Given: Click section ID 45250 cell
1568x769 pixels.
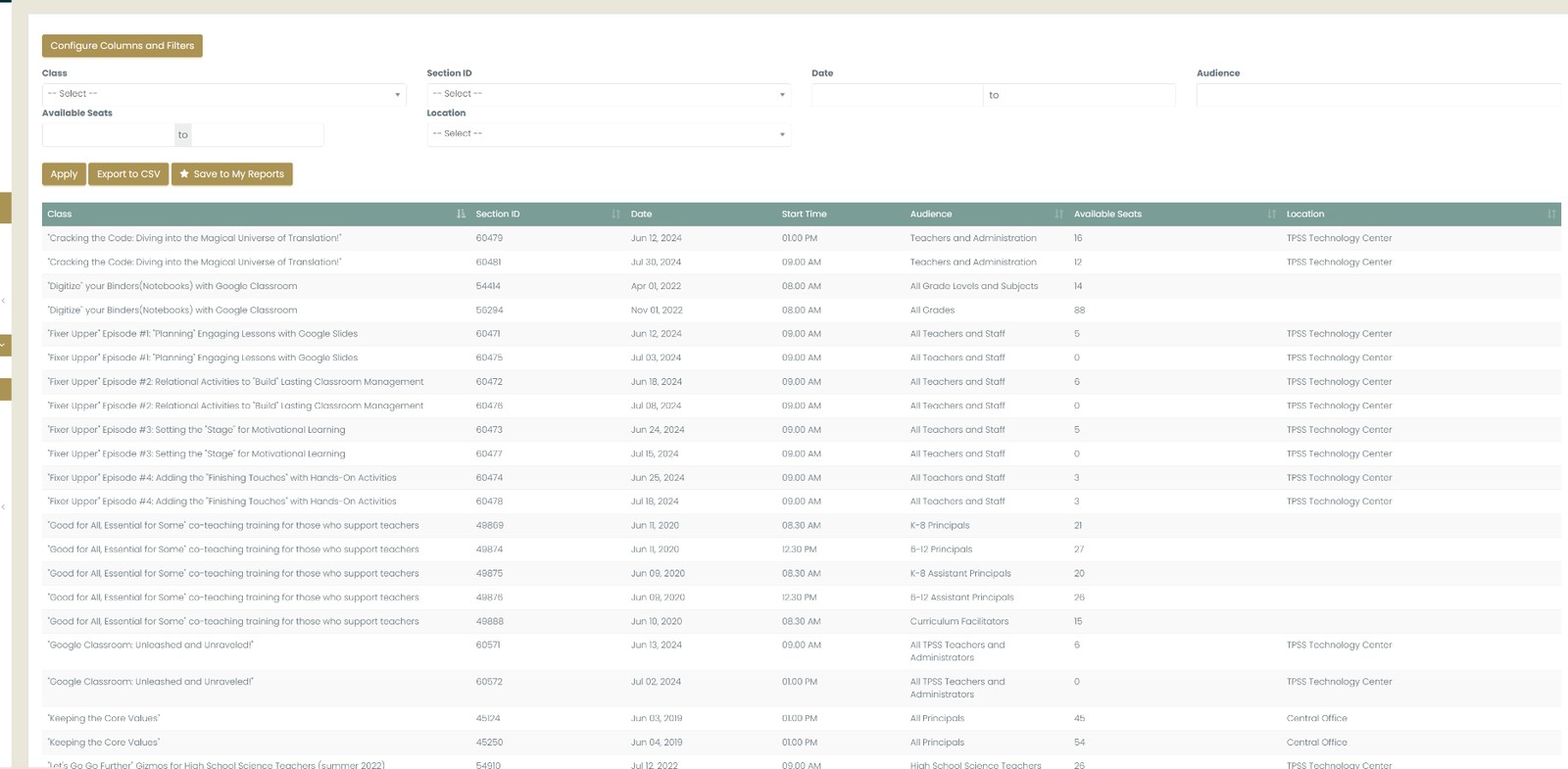Looking at the screenshot, I should pyautogui.click(x=489, y=743).
